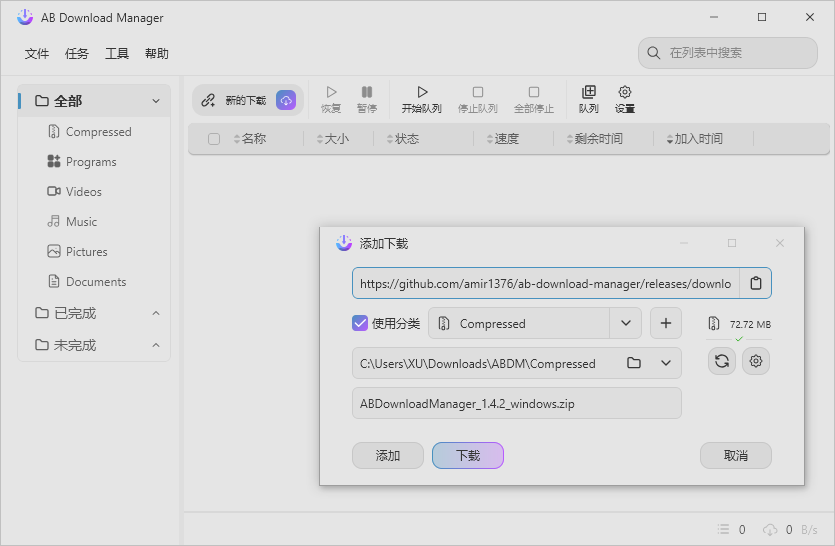Open the 帮助 menu
Viewport: 835px width, 546px height.
[157, 54]
